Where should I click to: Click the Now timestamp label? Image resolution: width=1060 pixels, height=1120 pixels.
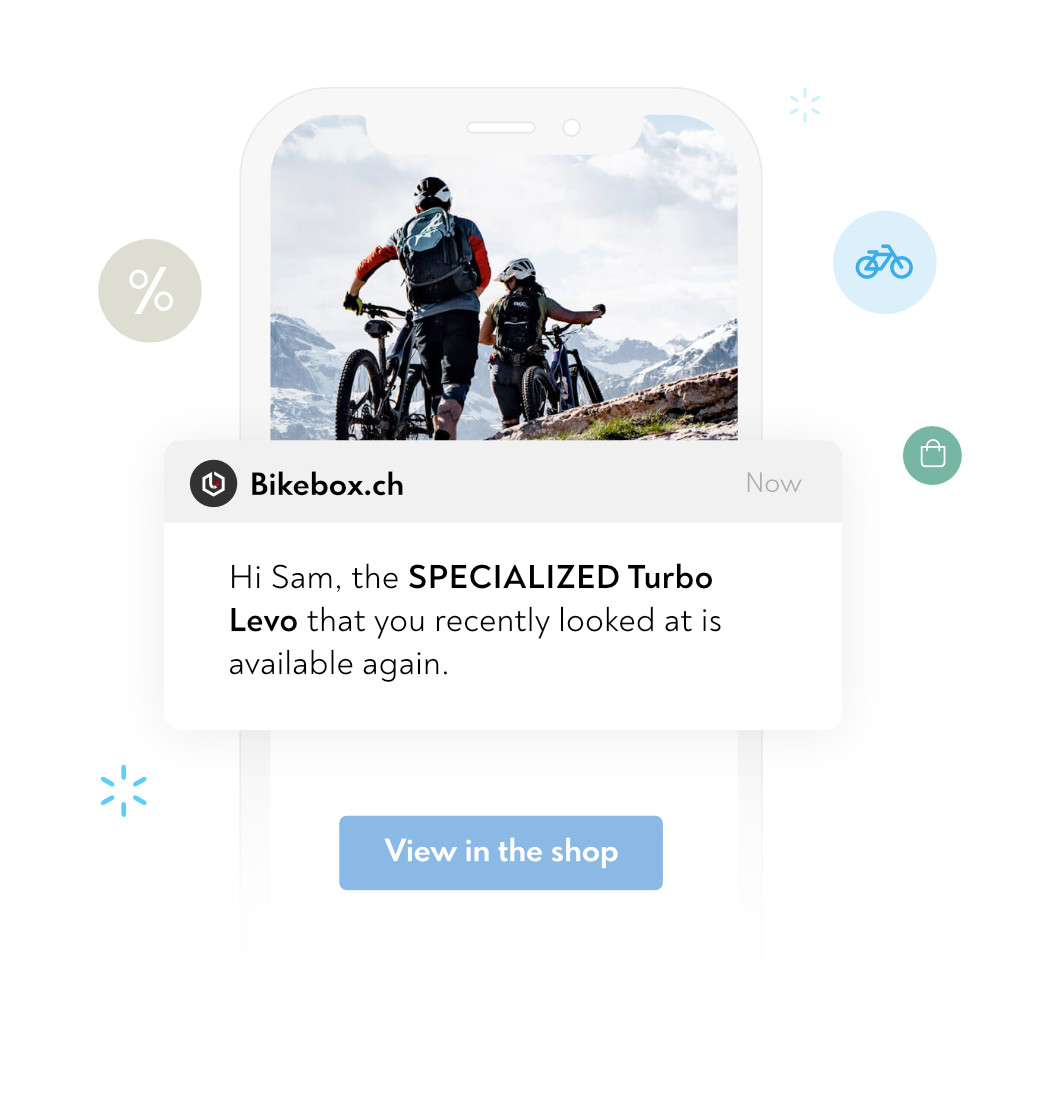[773, 483]
